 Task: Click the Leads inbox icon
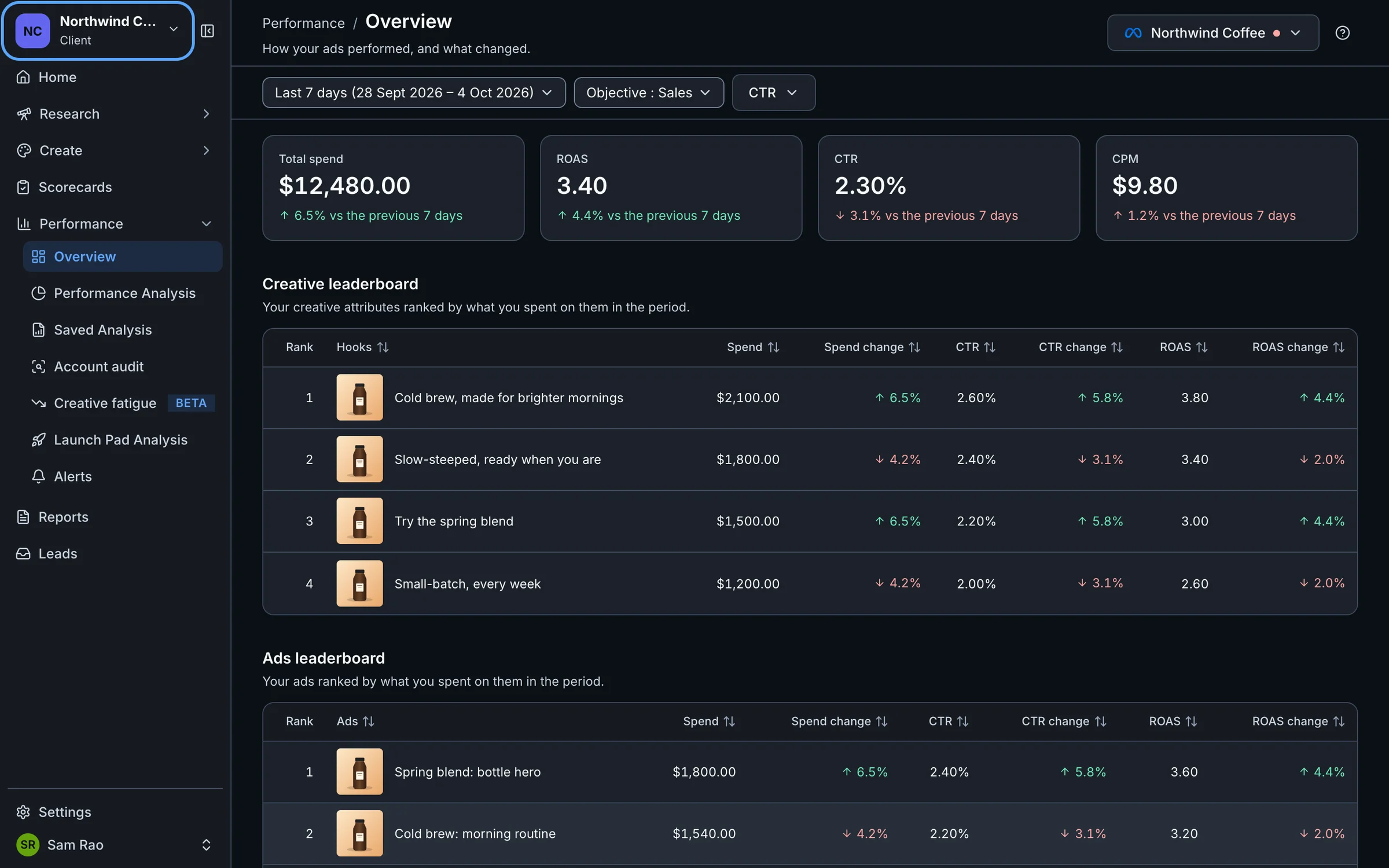tap(23, 553)
